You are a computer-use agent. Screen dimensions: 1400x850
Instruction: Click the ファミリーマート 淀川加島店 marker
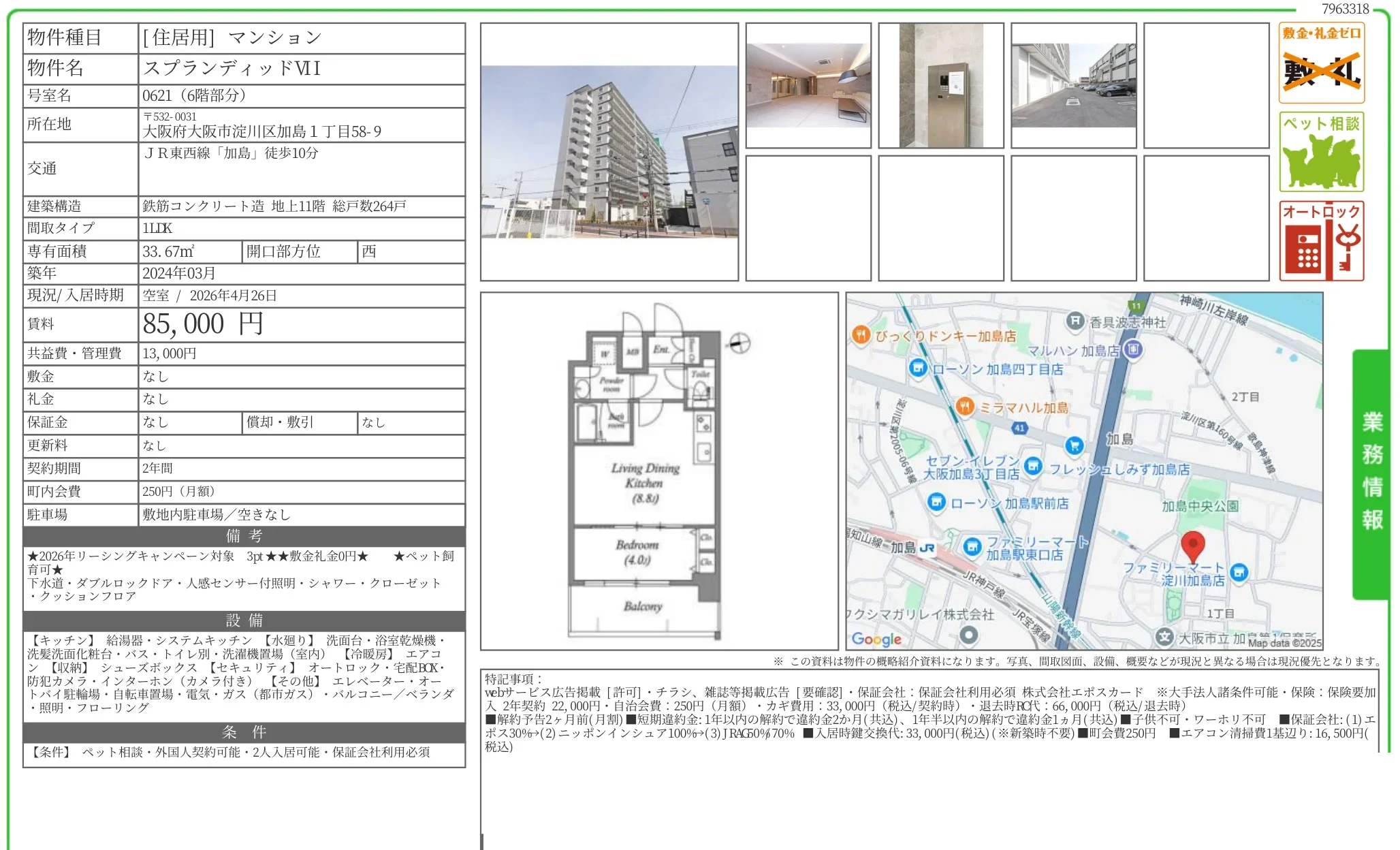pyautogui.click(x=1239, y=572)
